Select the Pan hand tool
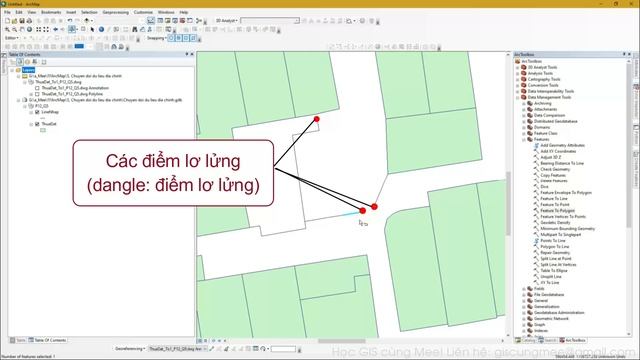This screenshot has height=360, width=640. [x=22, y=29]
